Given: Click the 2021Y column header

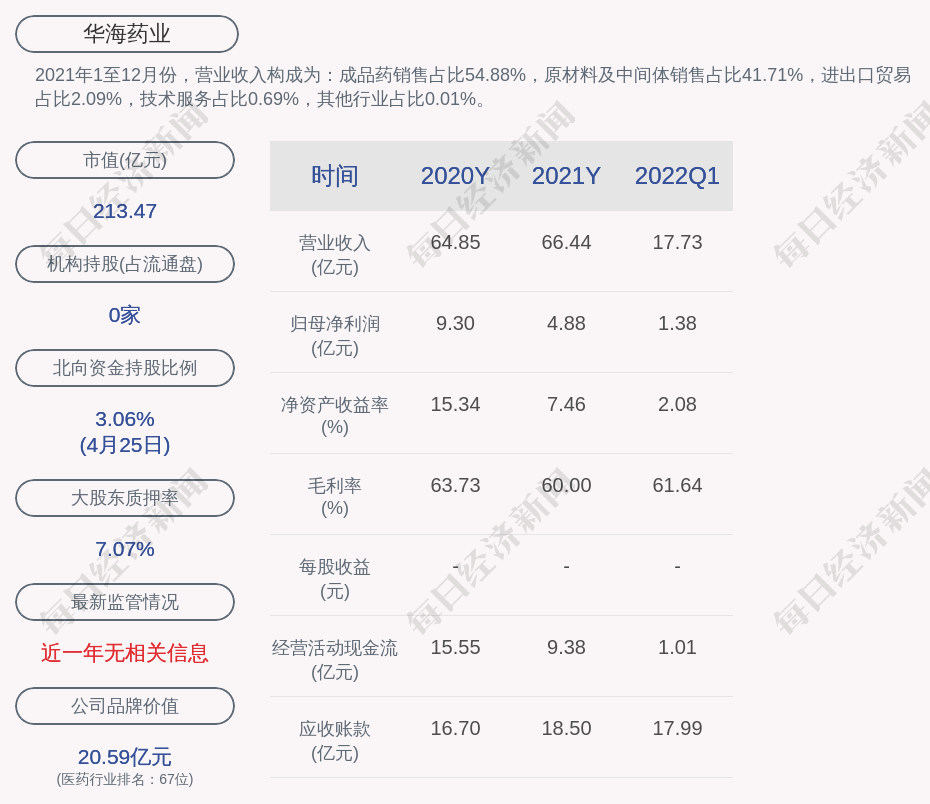Looking at the screenshot, I should (566, 176).
